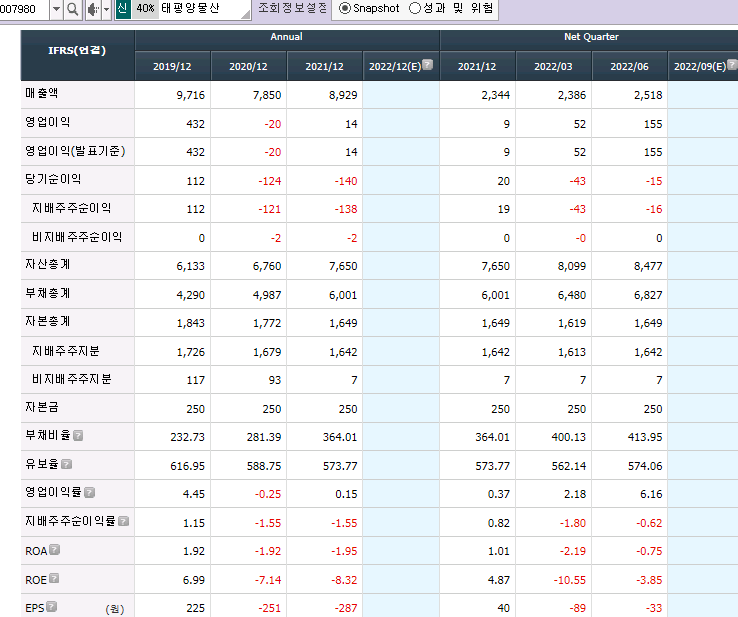Click 2022/03 ROE value -10.55
The height and width of the screenshot is (617, 738).
tap(570, 580)
